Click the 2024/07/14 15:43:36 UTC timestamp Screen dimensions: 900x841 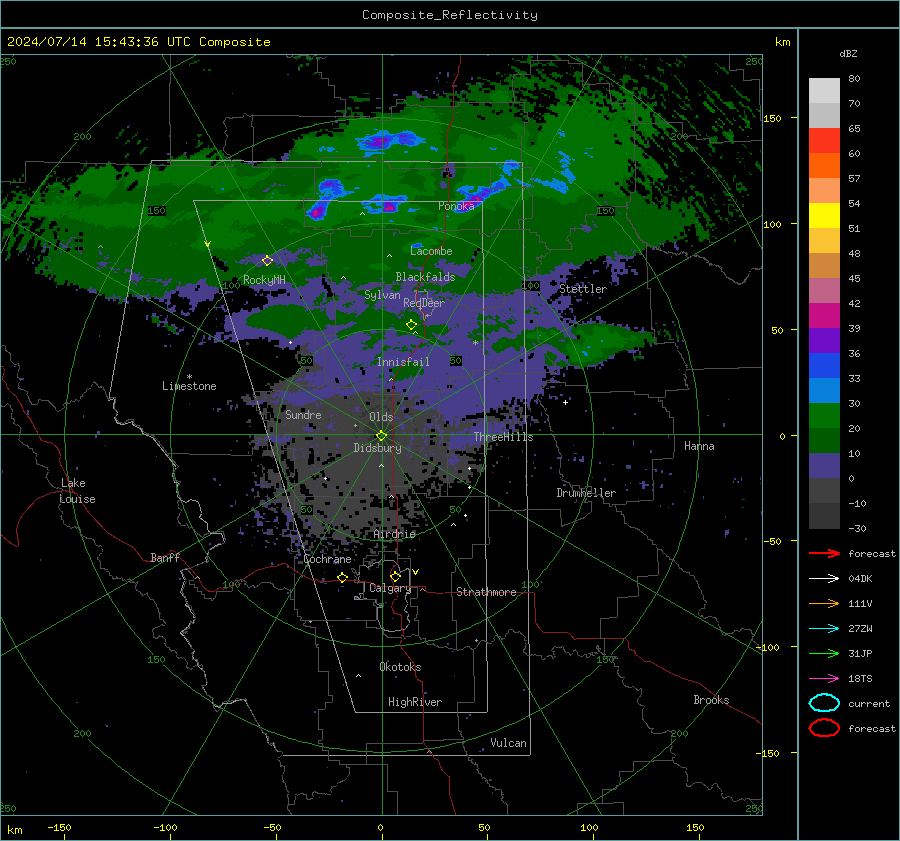coord(99,42)
